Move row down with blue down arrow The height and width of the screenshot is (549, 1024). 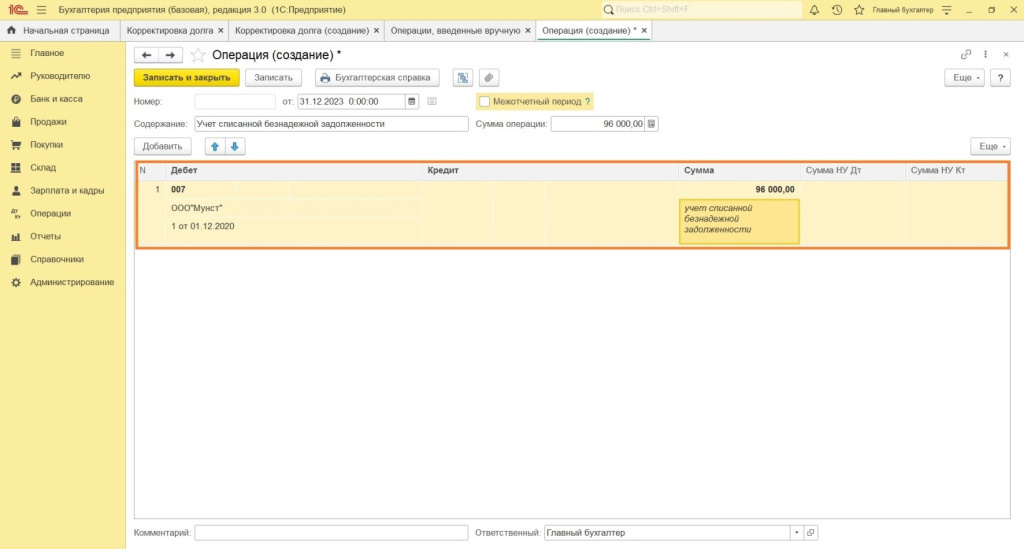coord(235,147)
